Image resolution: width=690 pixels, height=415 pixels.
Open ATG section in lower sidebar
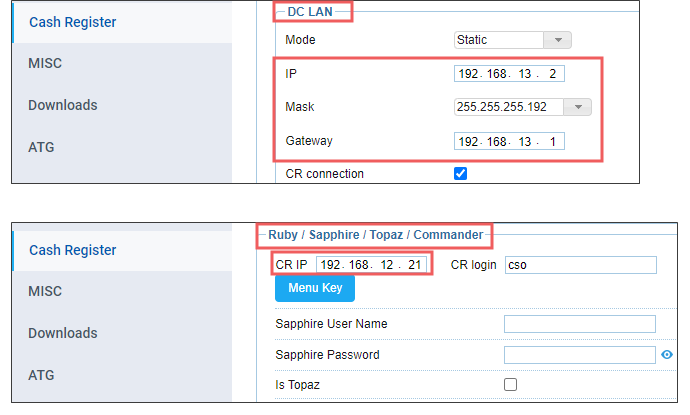(x=41, y=375)
